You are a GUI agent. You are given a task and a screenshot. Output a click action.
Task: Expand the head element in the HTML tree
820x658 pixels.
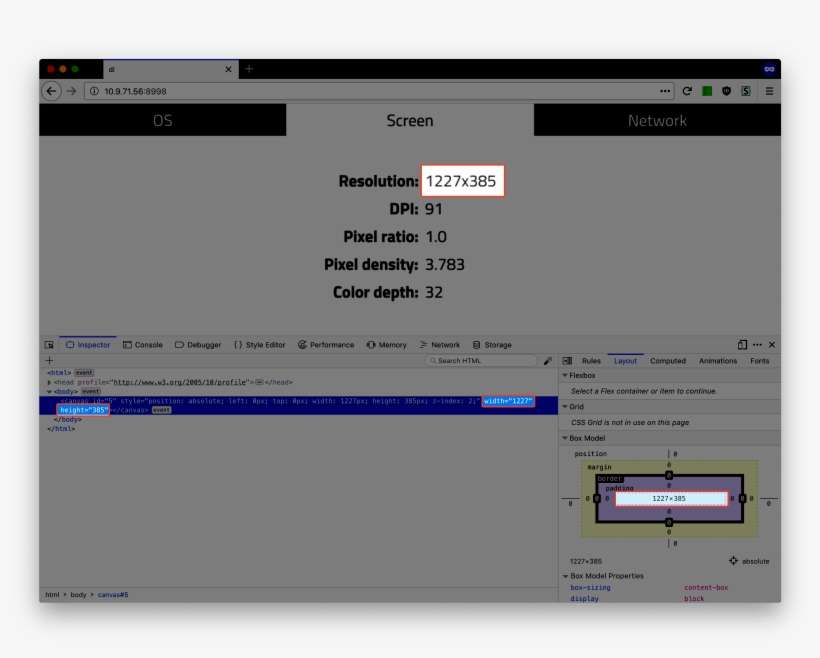[49, 382]
